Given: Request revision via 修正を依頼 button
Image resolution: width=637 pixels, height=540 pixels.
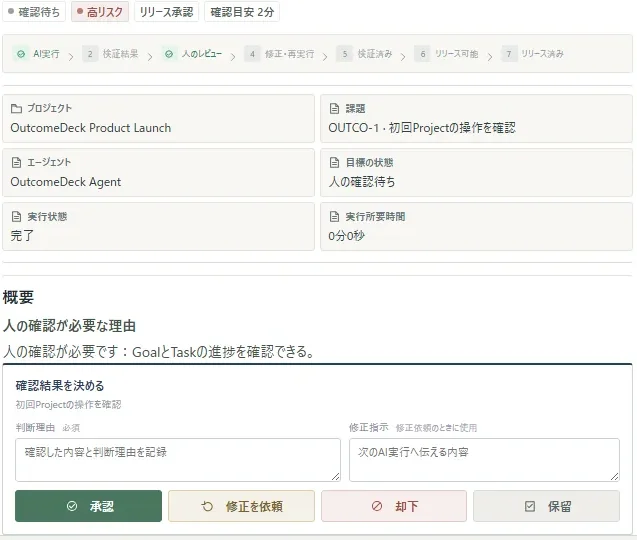Looking at the screenshot, I should point(241,506).
